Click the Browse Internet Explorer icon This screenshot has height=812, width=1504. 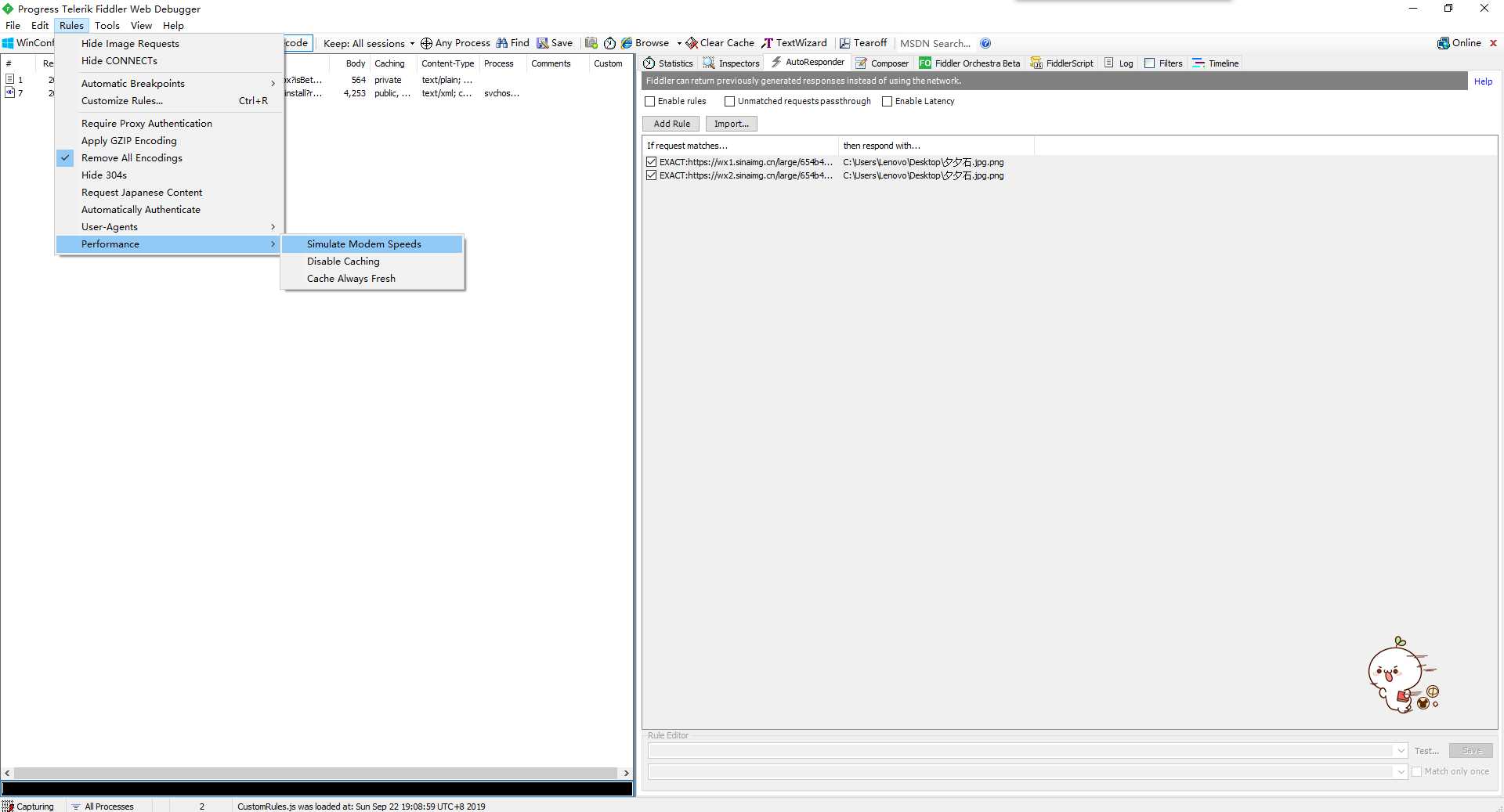tap(627, 43)
